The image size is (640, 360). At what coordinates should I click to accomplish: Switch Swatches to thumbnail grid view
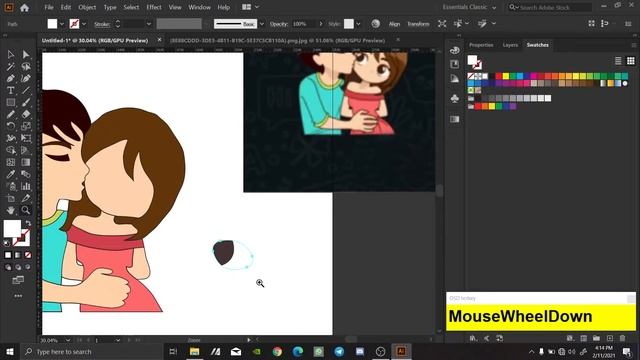click(x=631, y=61)
